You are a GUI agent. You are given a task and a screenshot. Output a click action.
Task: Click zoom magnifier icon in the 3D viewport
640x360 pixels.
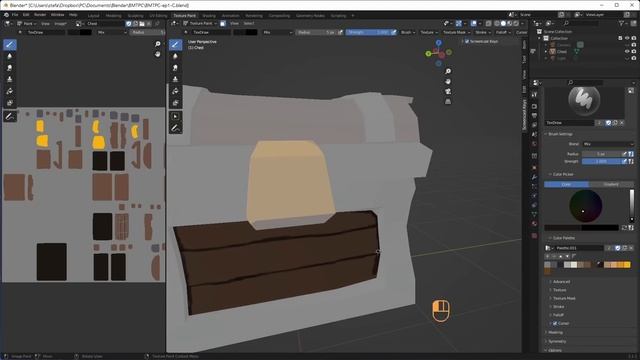(448, 71)
